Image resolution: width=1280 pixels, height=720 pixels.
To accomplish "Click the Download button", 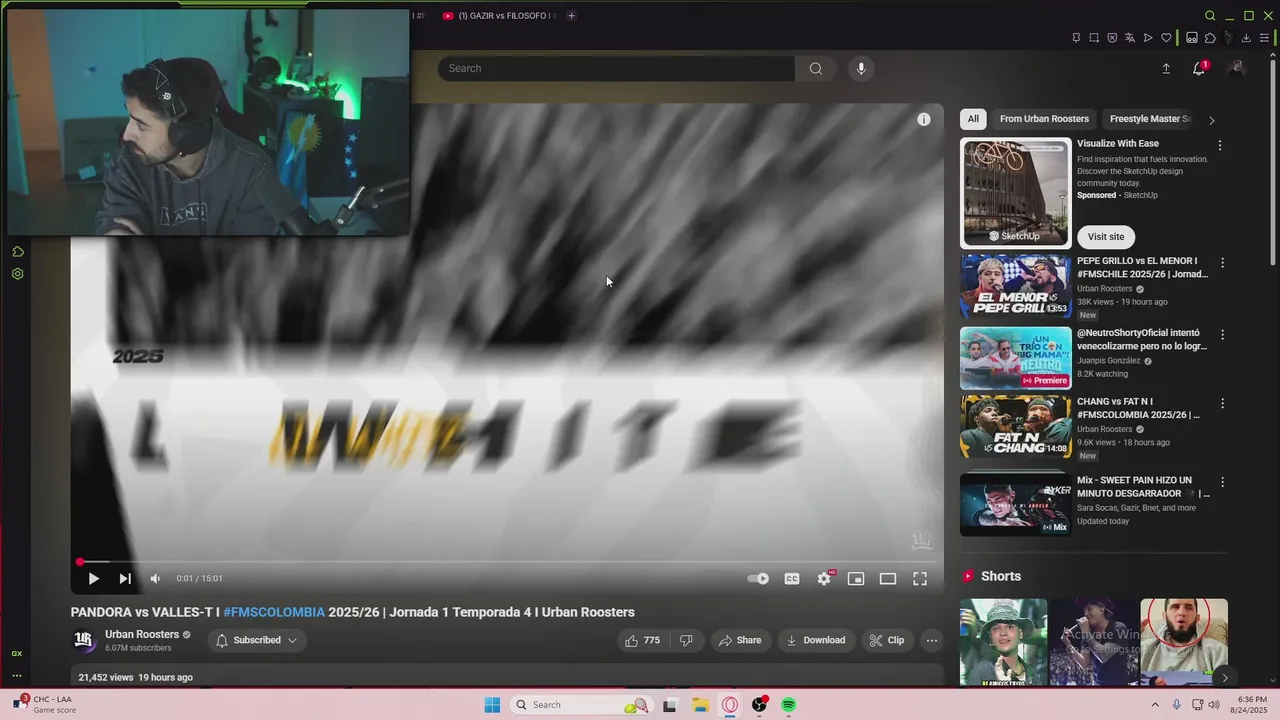I will 816,640.
